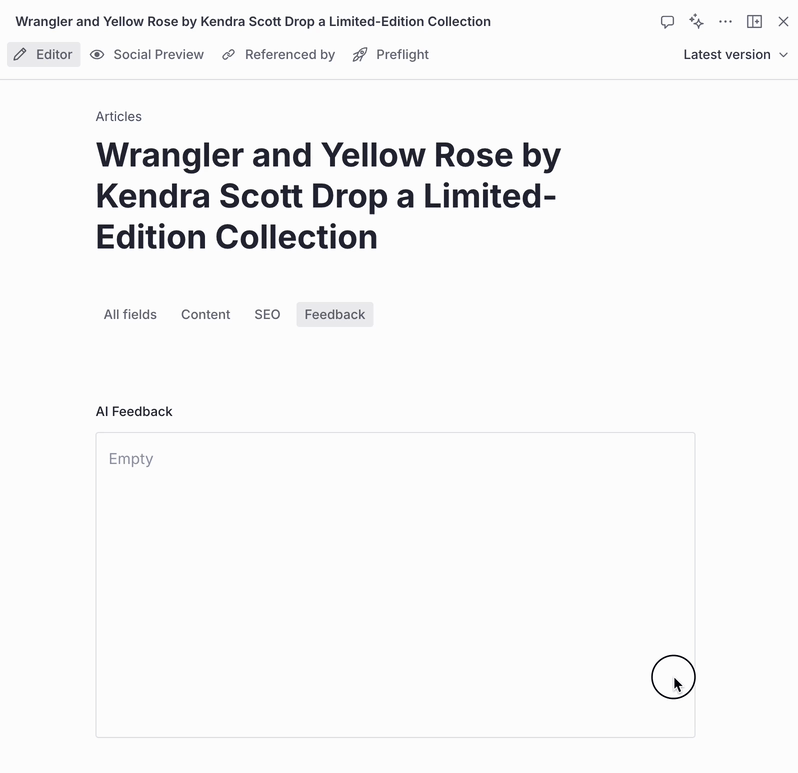Select the Feedback field group
The width and height of the screenshot is (798, 773).
pyautogui.click(x=335, y=314)
